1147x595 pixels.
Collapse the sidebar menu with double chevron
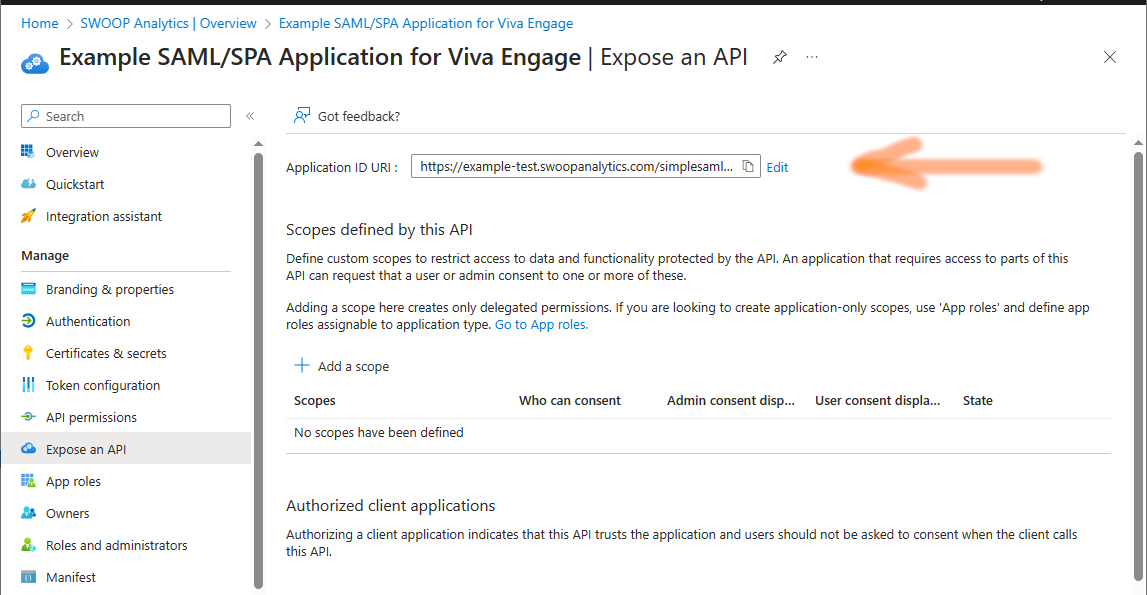(x=250, y=116)
